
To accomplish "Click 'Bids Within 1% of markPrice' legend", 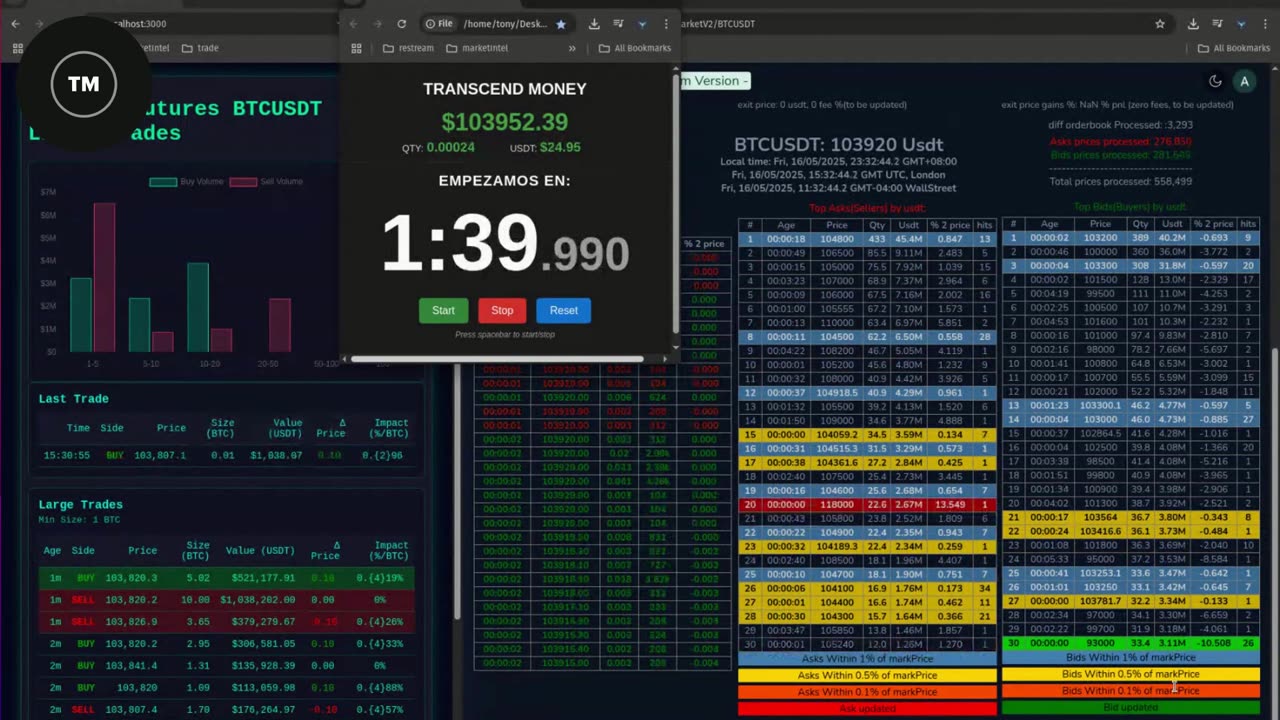I will click(1131, 658).
